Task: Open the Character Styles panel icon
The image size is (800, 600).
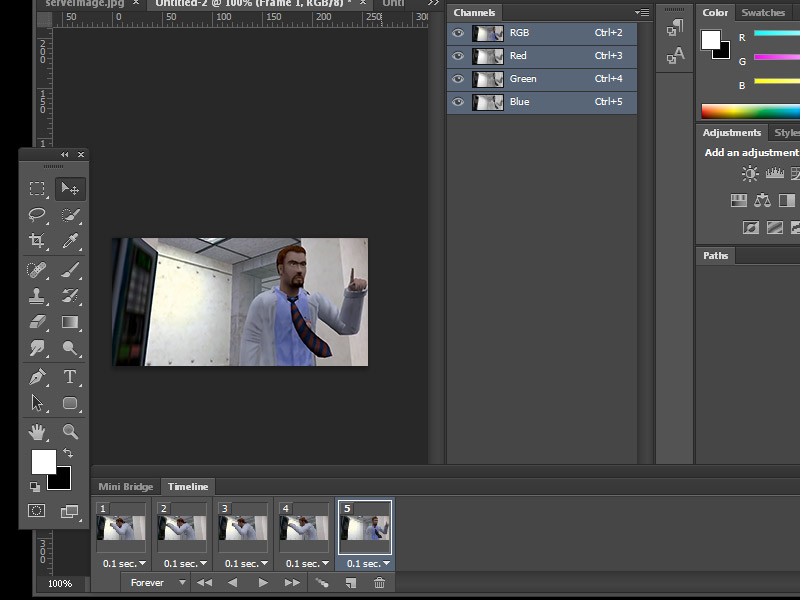Action: coord(674,55)
